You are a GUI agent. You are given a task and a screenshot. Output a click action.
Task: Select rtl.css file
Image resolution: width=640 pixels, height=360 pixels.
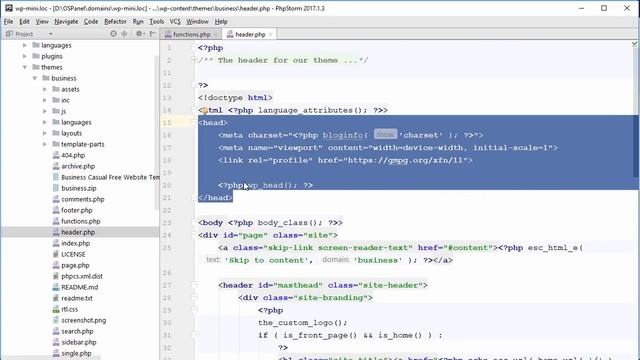coord(69,310)
